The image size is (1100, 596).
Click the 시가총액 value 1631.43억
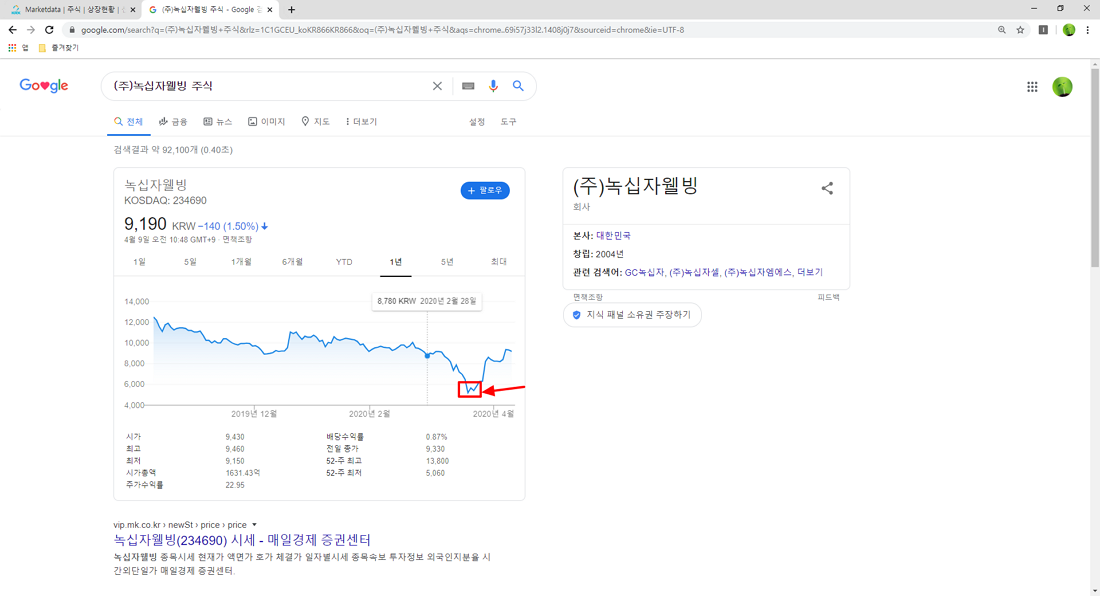(x=243, y=473)
